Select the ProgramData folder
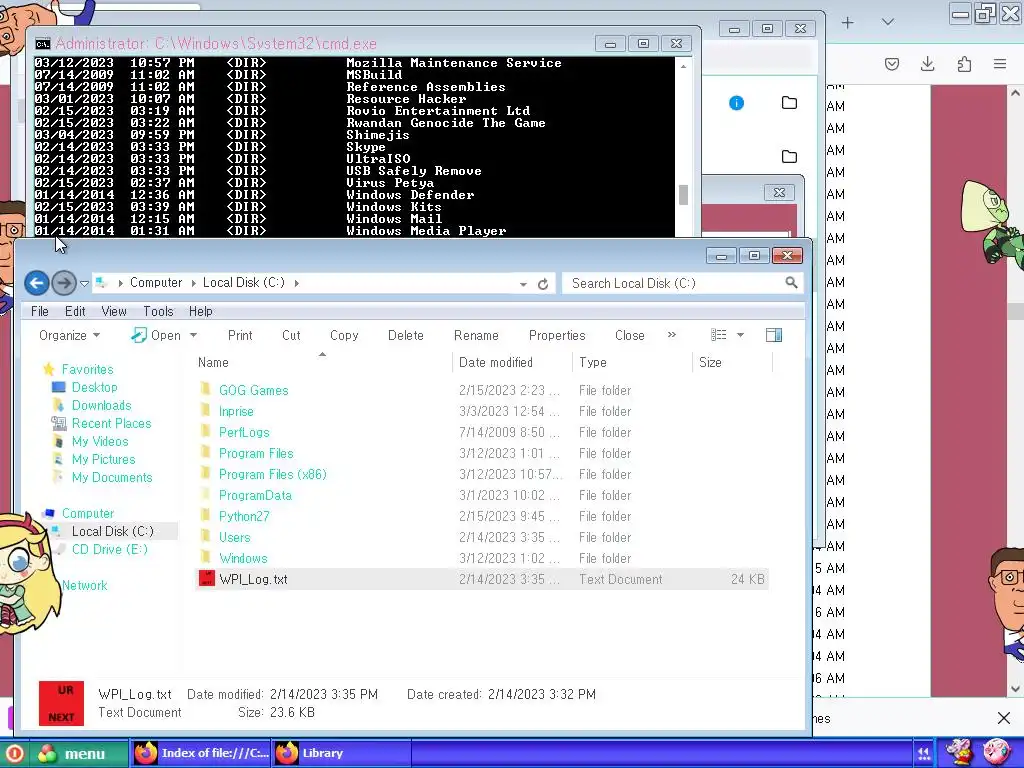 255,495
